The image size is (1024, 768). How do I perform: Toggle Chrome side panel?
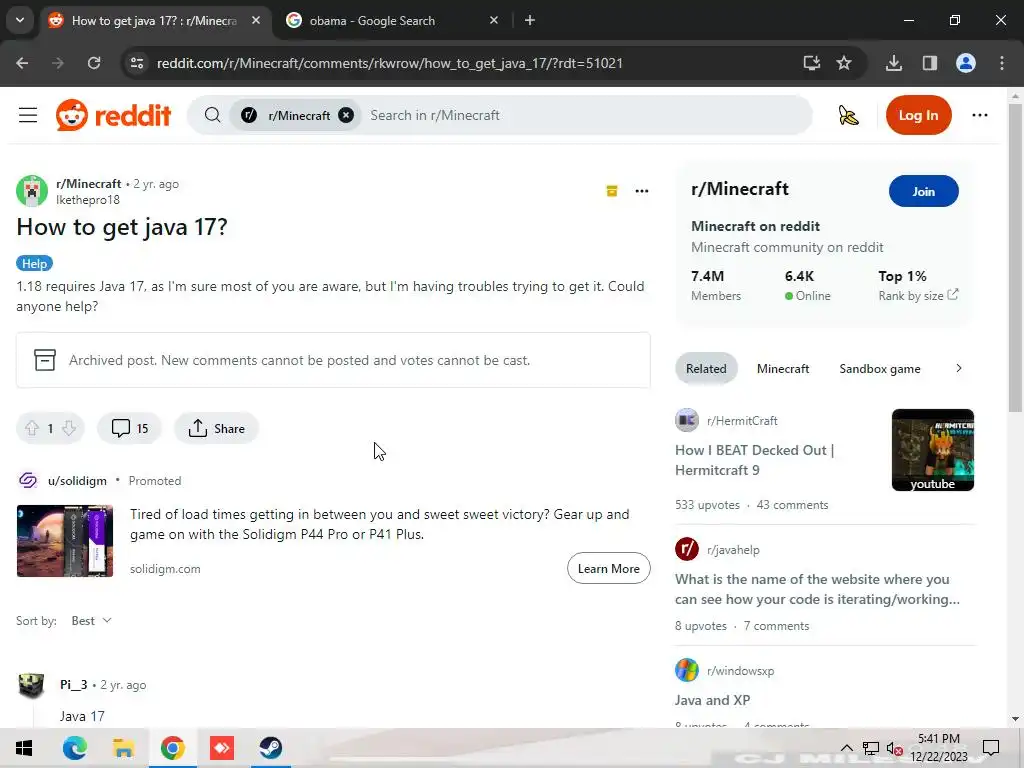coord(929,63)
